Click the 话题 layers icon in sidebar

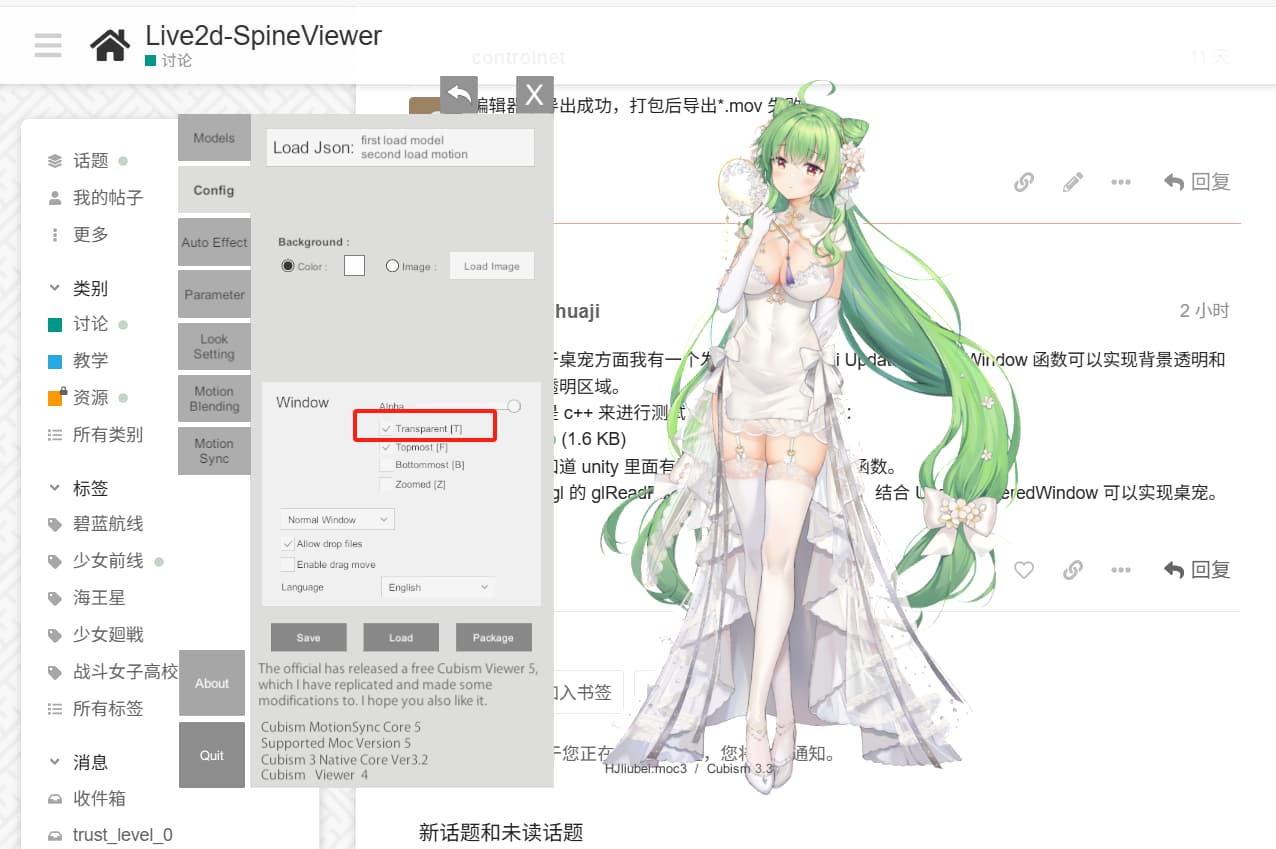coord(55,161)
